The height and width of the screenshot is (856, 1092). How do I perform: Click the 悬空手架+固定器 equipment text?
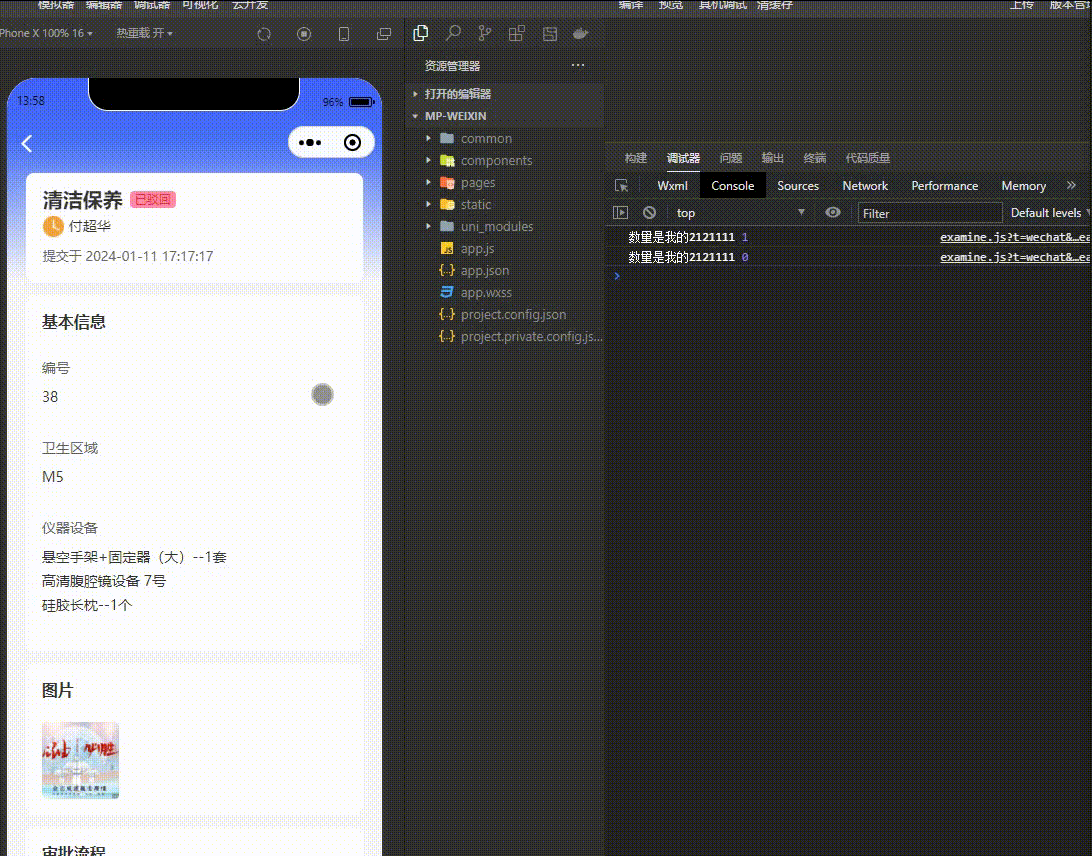pos(134,557)
